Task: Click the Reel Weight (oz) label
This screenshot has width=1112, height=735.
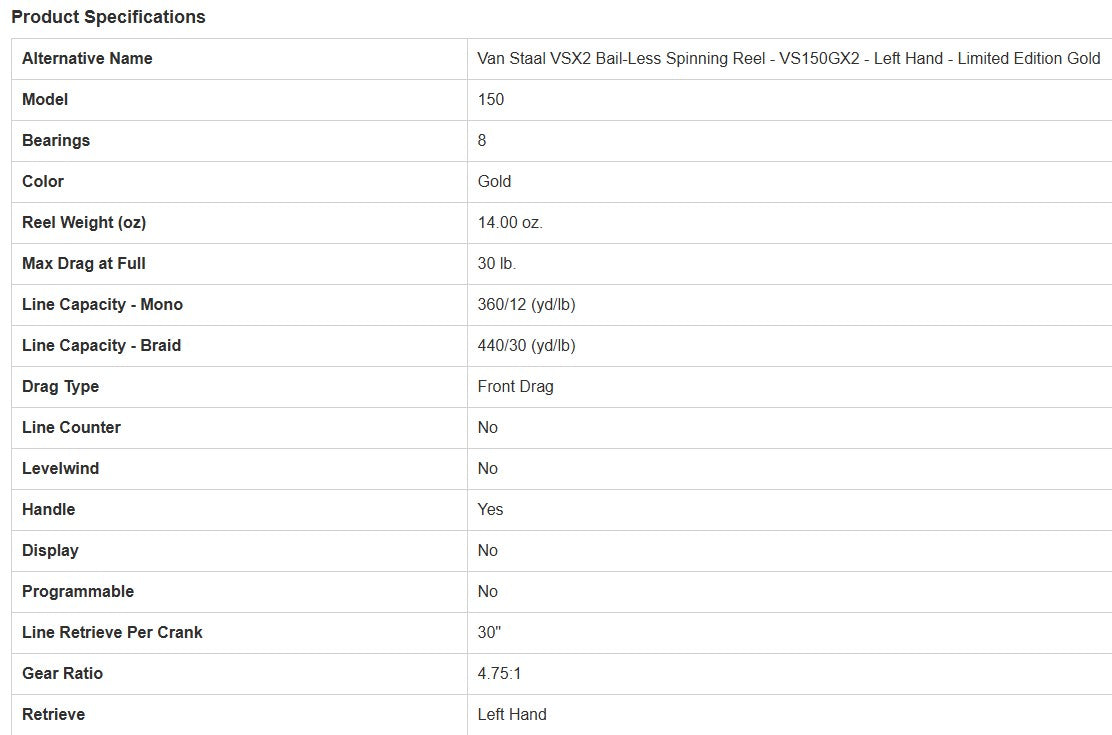Action: 84,222
